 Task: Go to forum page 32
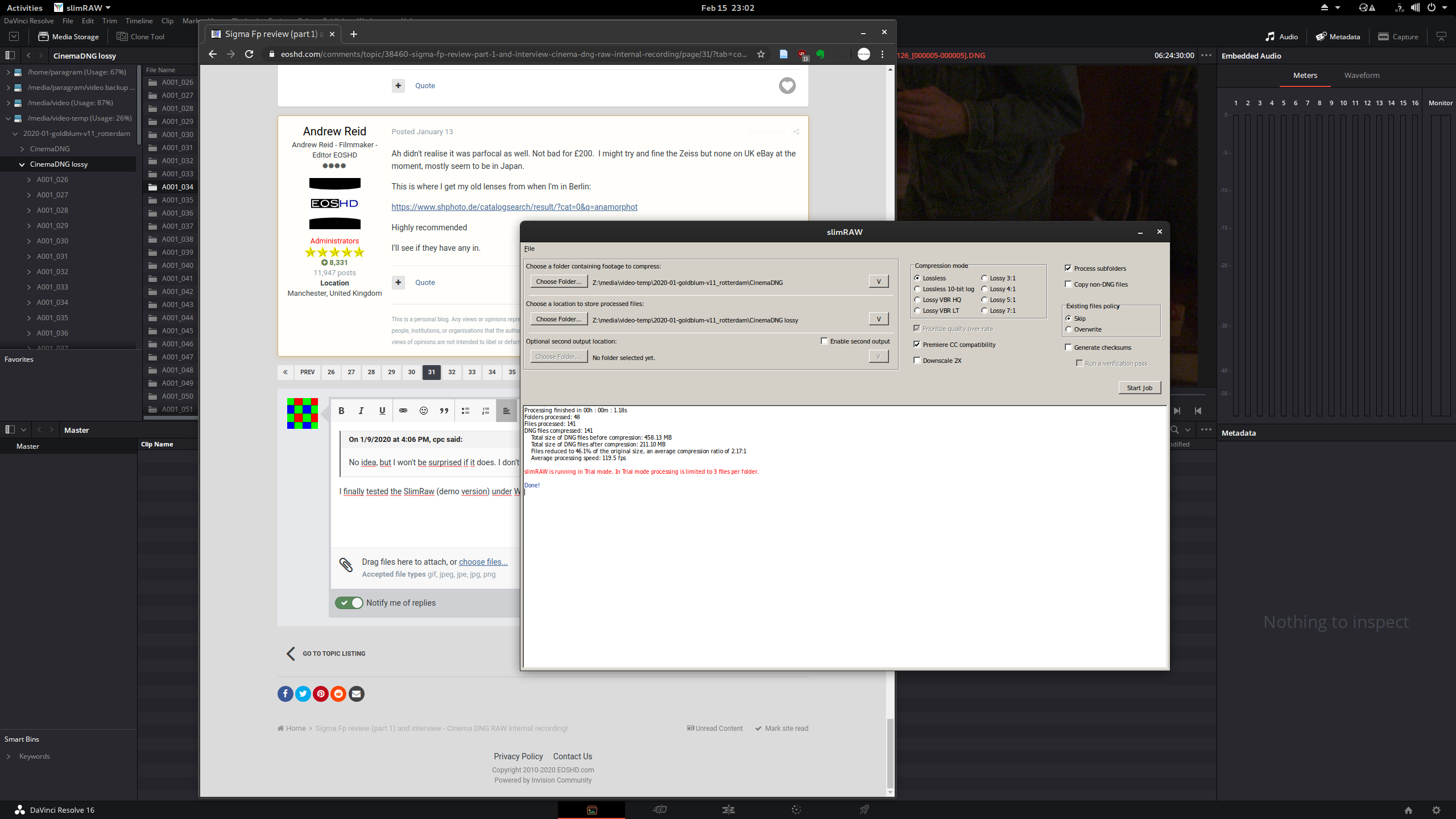point(452,372)
